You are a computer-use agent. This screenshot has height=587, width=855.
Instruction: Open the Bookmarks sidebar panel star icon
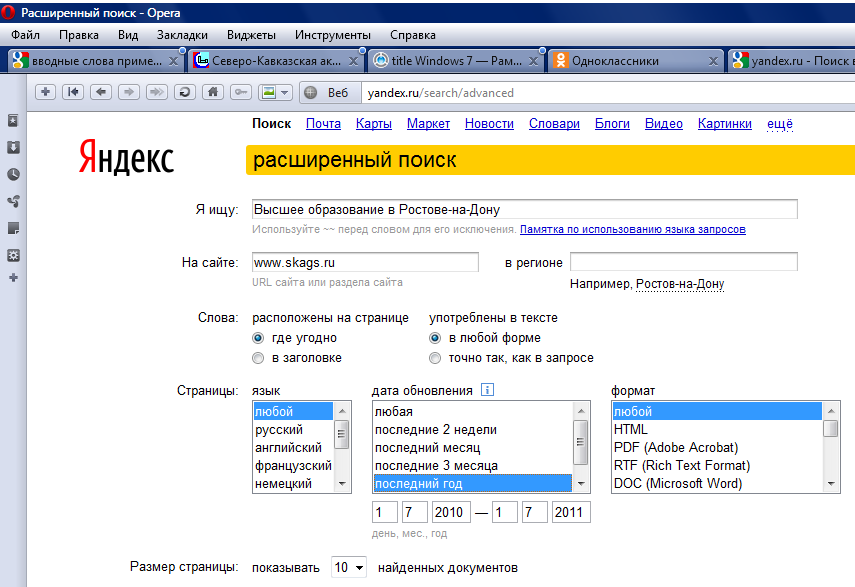[x=14, y=120]
